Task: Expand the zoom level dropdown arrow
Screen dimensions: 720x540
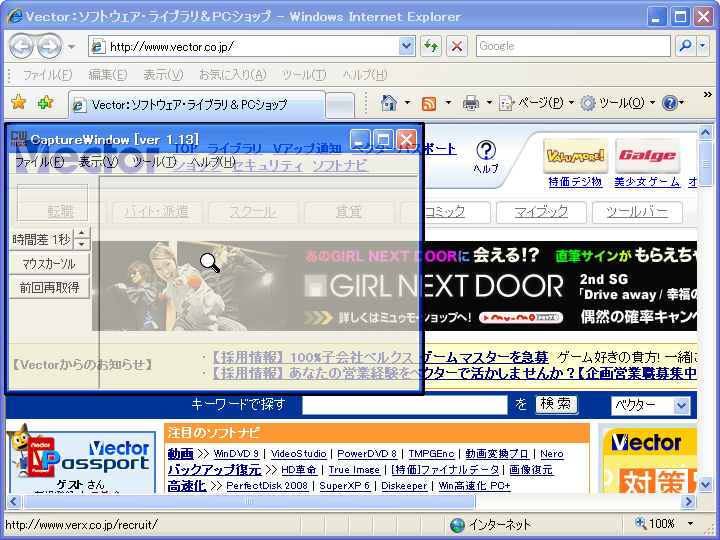Action: [x=690, y=524]
